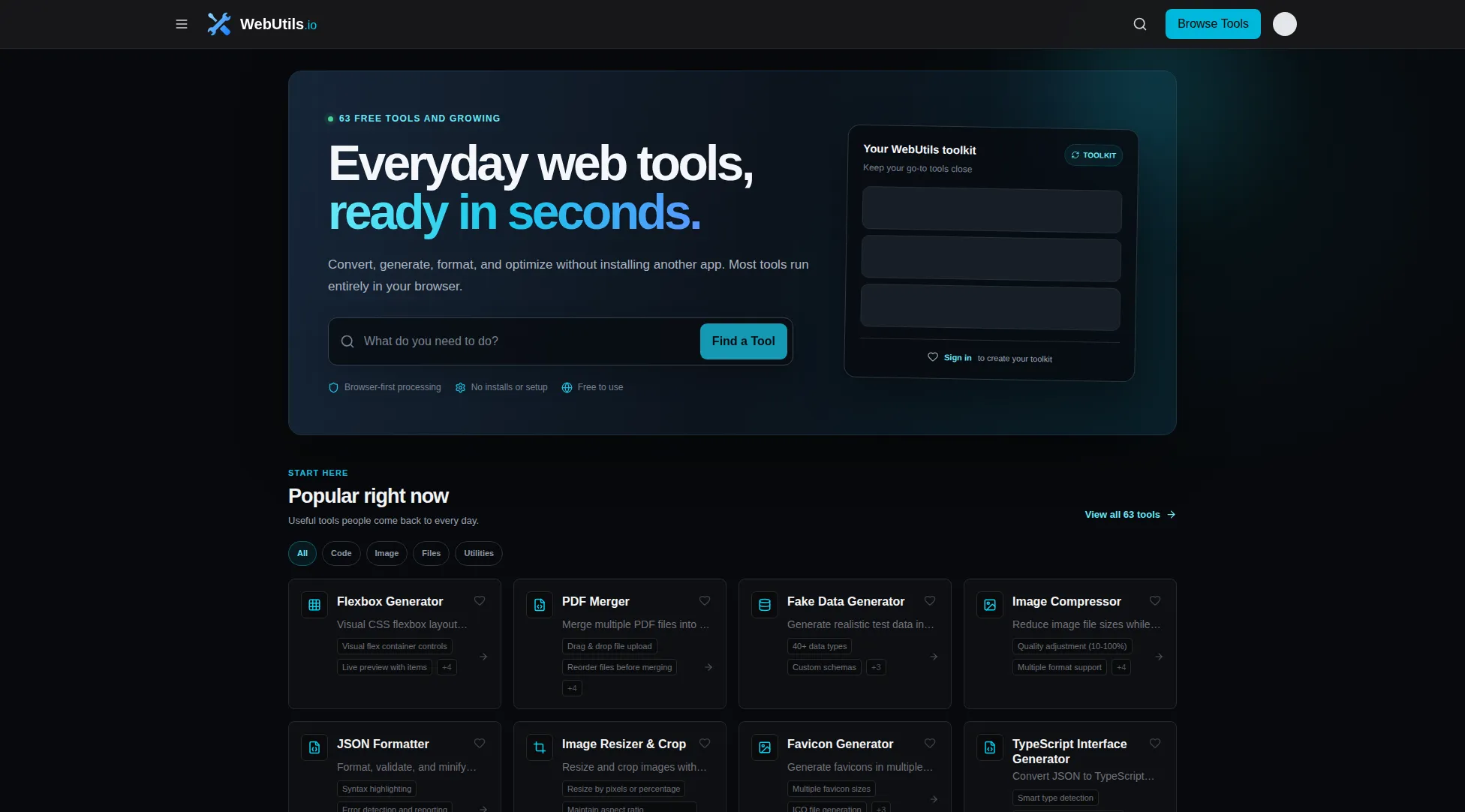The image size is (1465, 812).
Task: Expand Flexbox Generator +4 more features
Action: (447, 667)
